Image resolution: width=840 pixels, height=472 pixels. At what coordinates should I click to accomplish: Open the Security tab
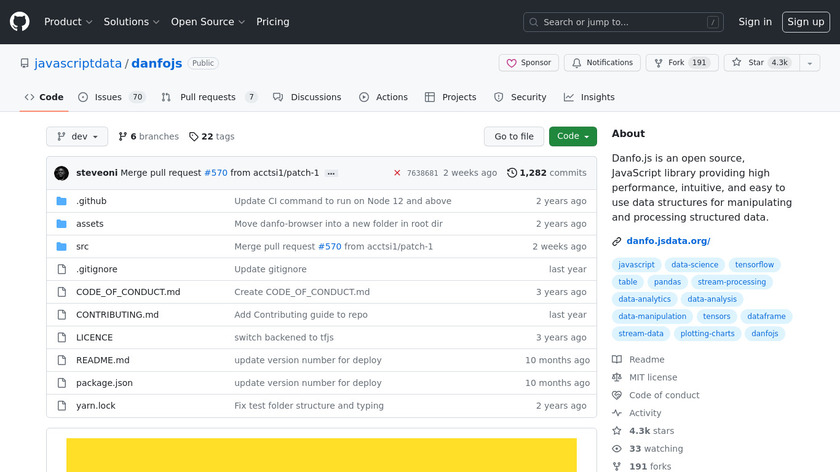[x=520, y=97]
